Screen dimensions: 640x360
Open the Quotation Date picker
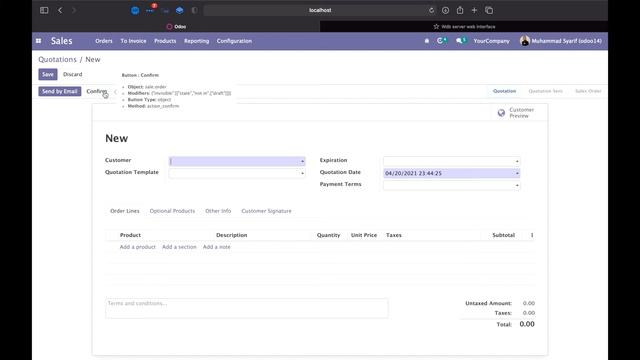[x=451, y=173]
